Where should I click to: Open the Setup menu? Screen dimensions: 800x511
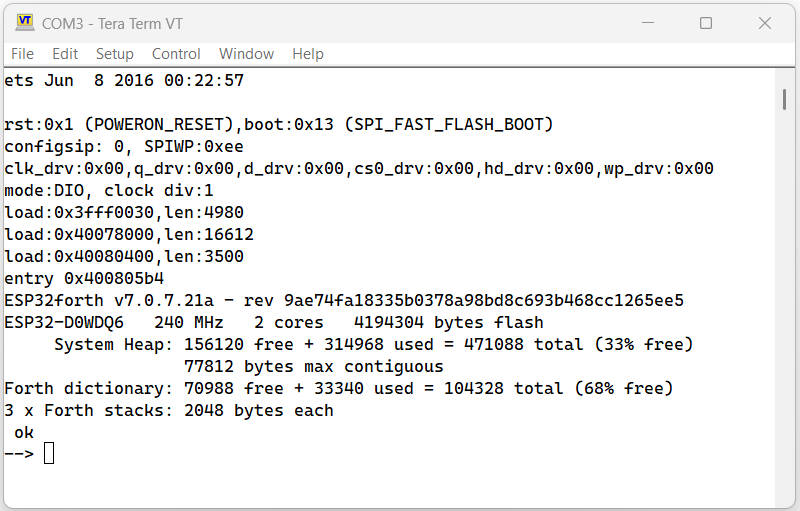(x=115, y=54)
